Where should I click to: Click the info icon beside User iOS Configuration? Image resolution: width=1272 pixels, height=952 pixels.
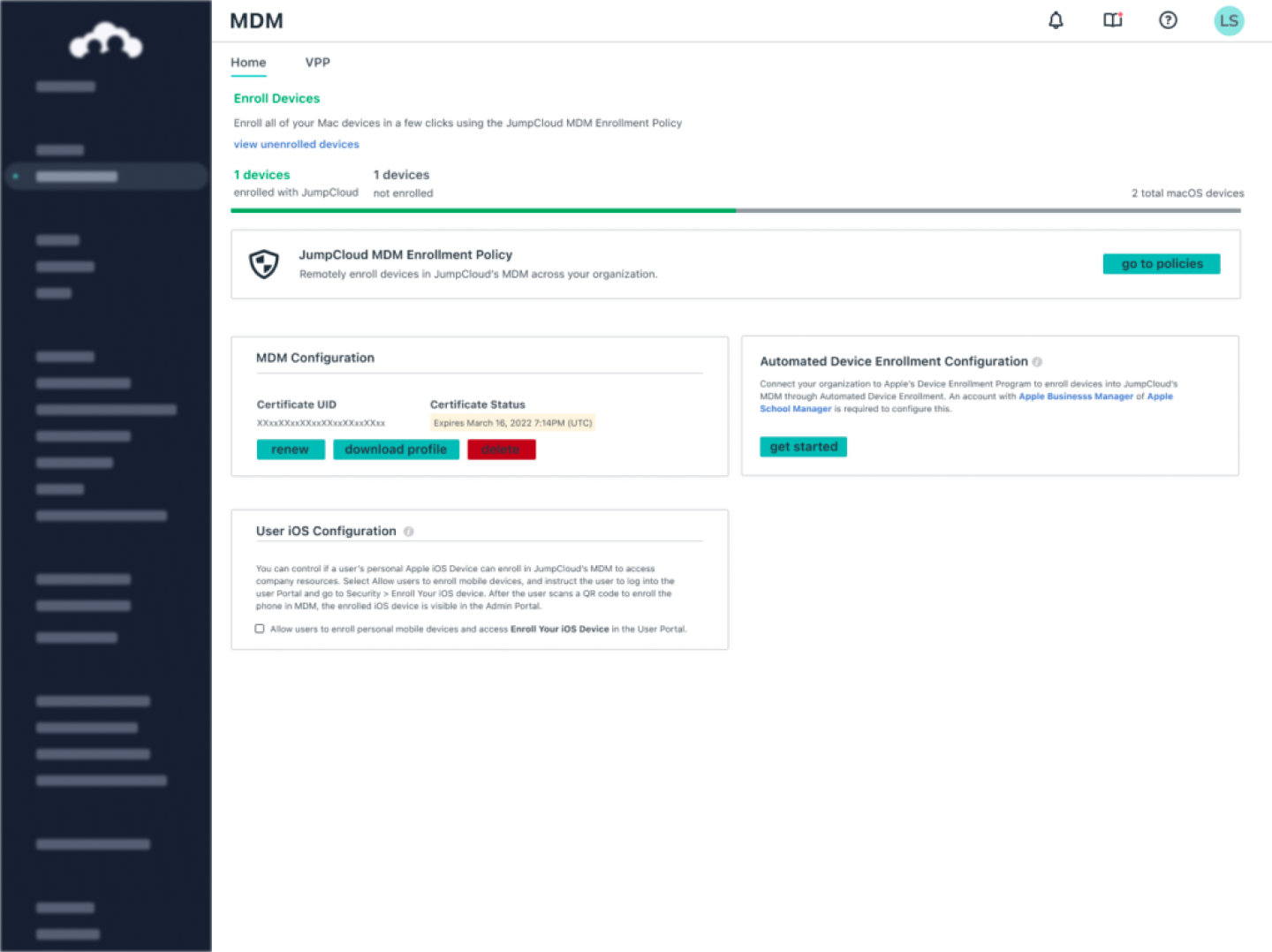[408, 531]
